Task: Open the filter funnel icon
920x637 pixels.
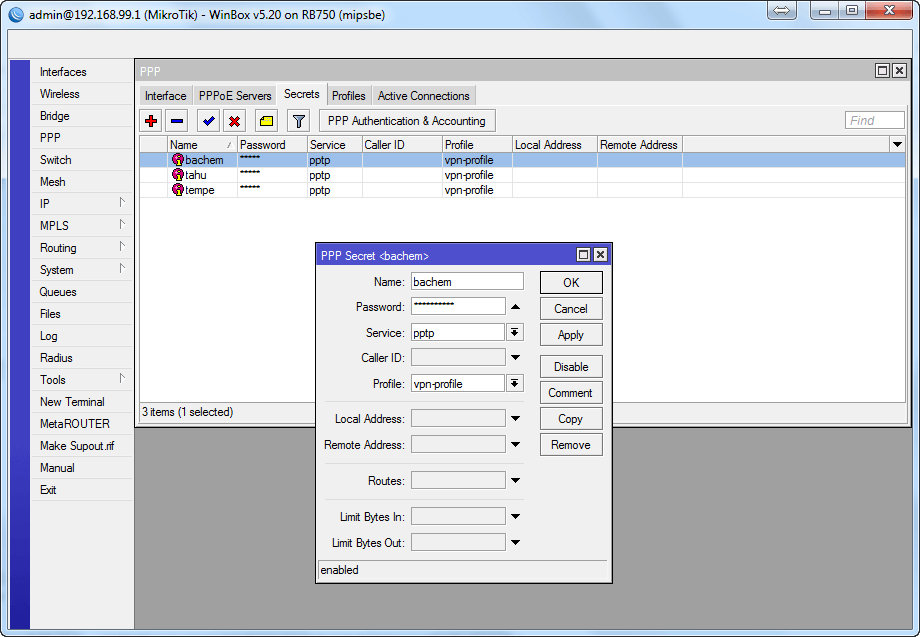Action: [298, 121]
